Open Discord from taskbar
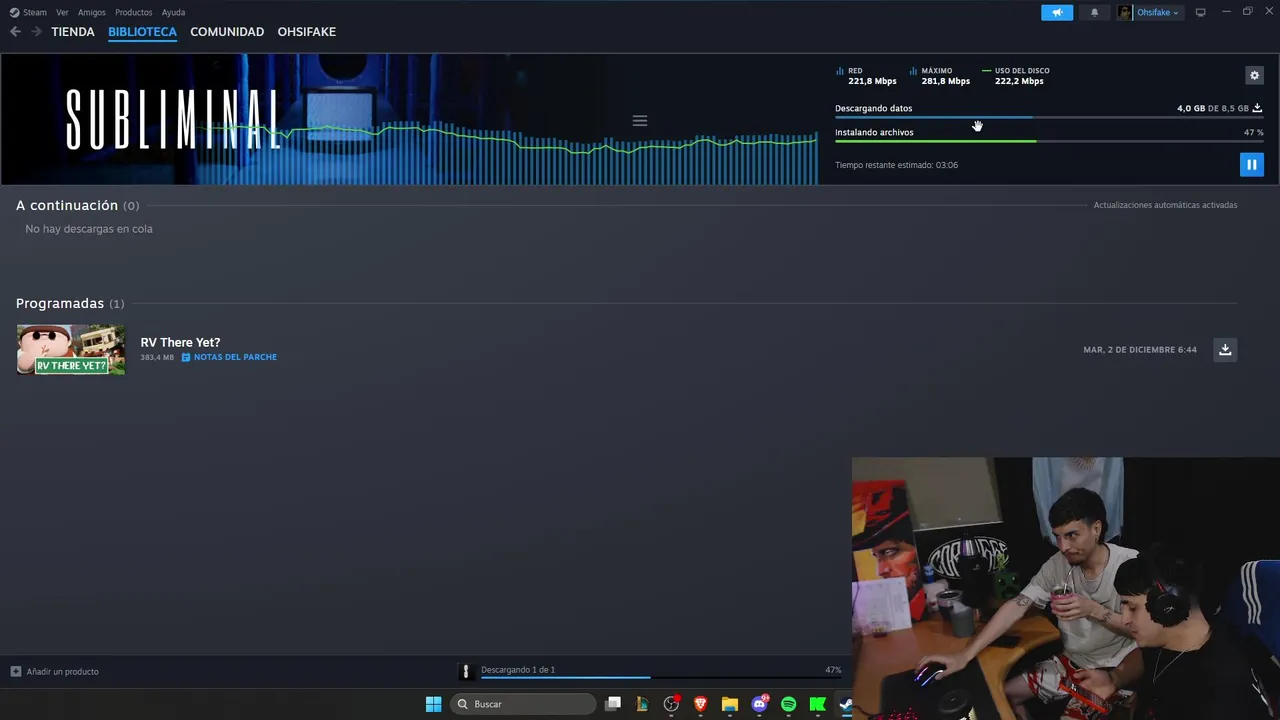 click(760, 704)
